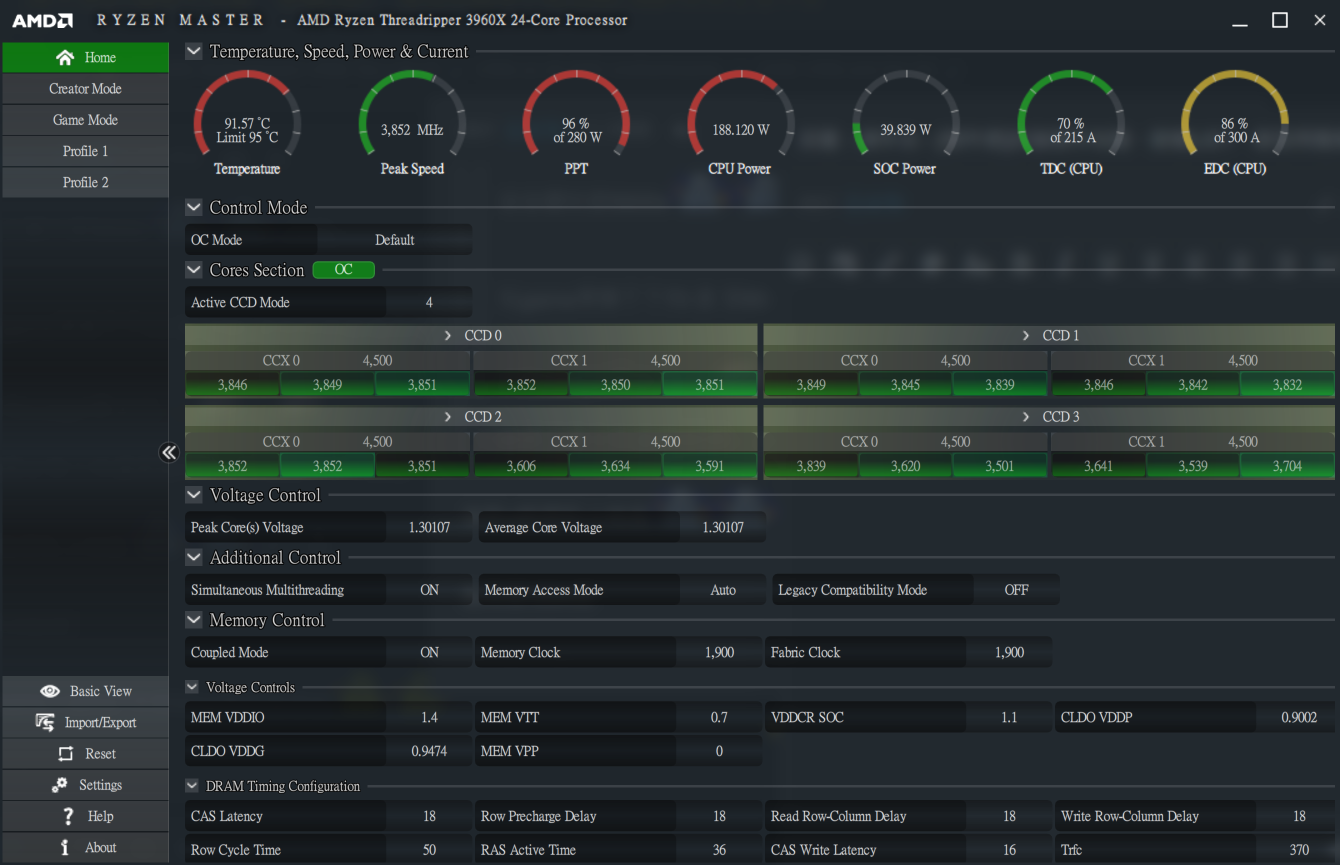Image resolution: width=1340 pixels, height=865 pixels.
Task: Click the Import/Export button label
Action: pos(100,722)
